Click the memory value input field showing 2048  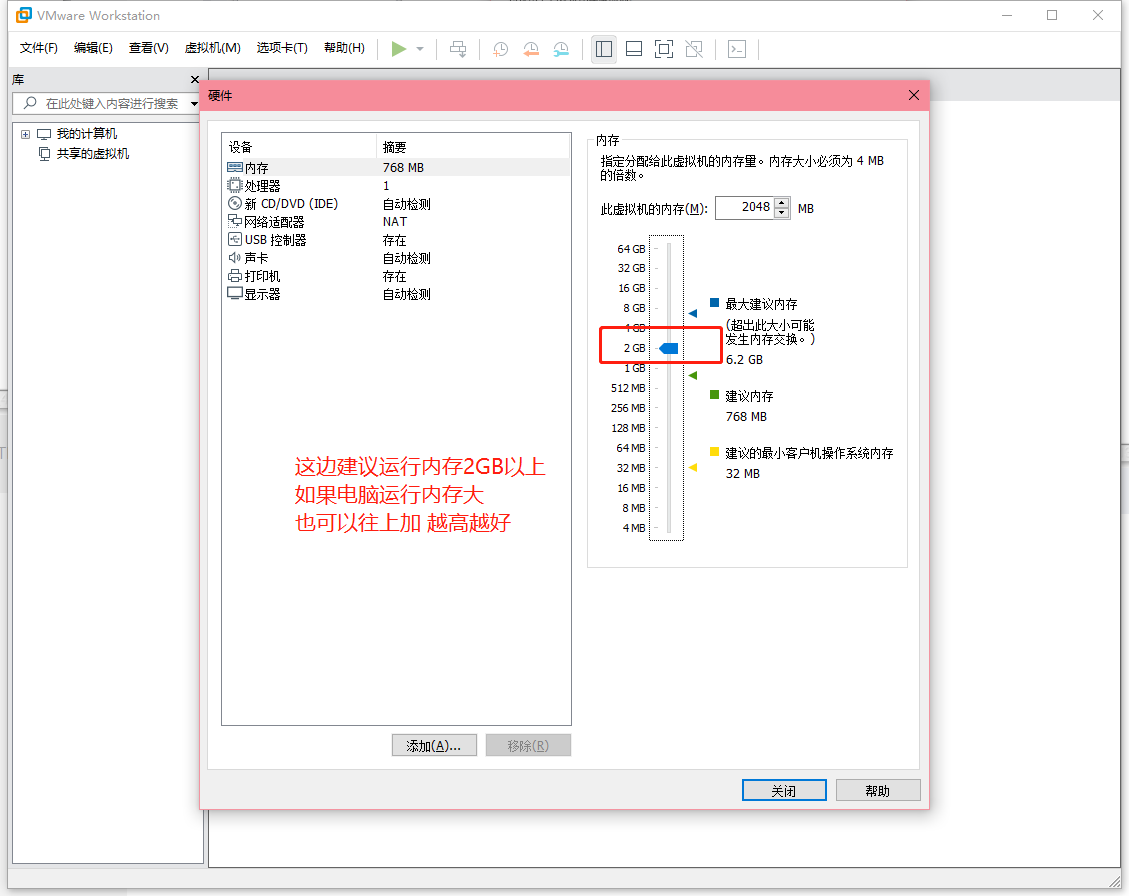(x=745, y=207)
